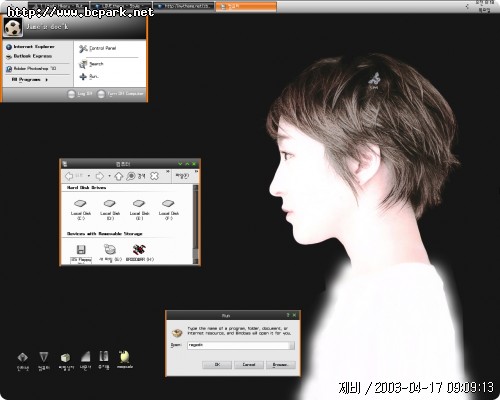Expand the explorer toolbar overflow chevron
Image resolution: width=500 pixels, height=400 pixels.
[168, 171]
